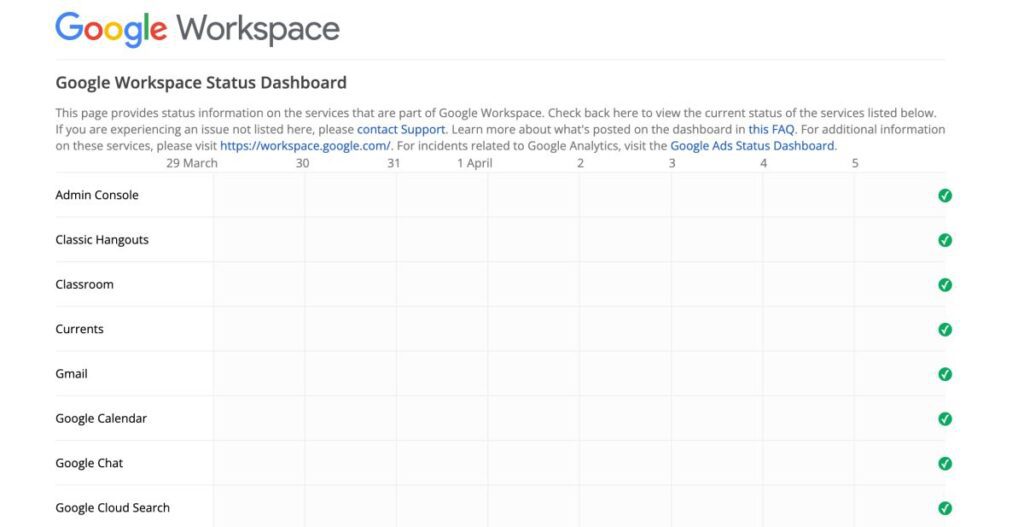Viewport: 1024px width, 527px height.
Task: Click the Classic Hangouts green status checkmark
Action: pos(945,240)
